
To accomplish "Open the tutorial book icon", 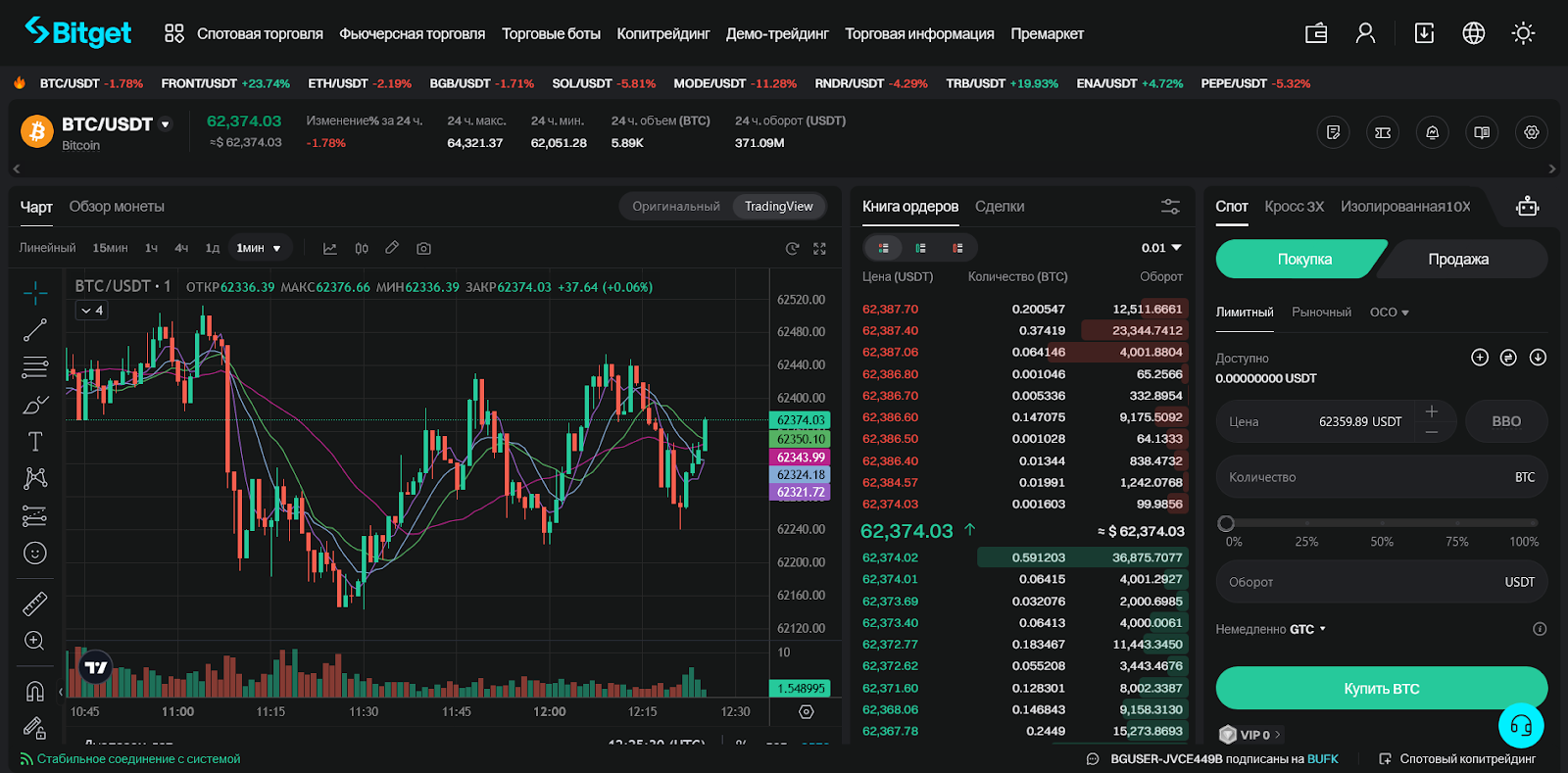I will point(1482,132).
